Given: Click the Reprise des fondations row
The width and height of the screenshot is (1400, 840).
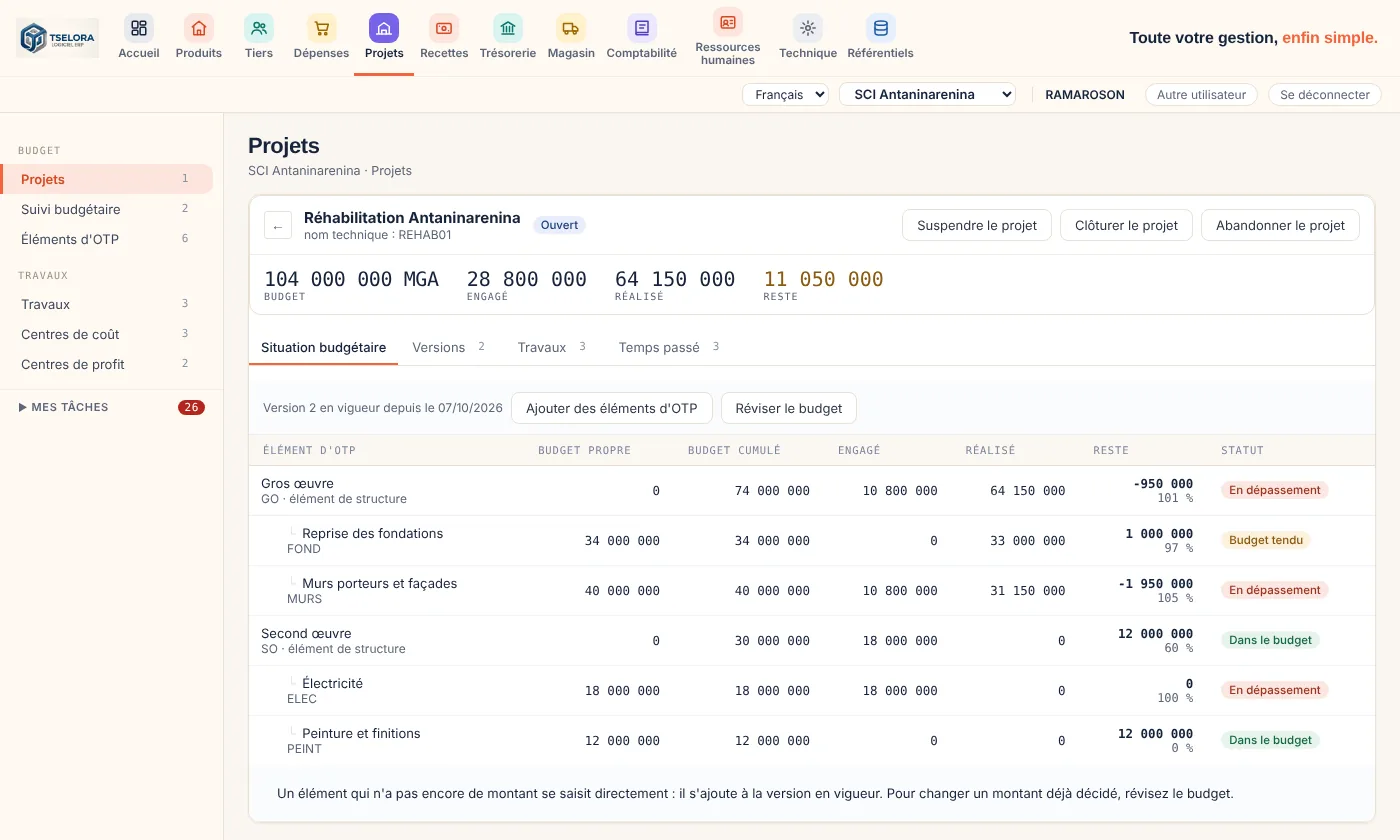Looking at the screenshot, I should [x=811, y=541].
